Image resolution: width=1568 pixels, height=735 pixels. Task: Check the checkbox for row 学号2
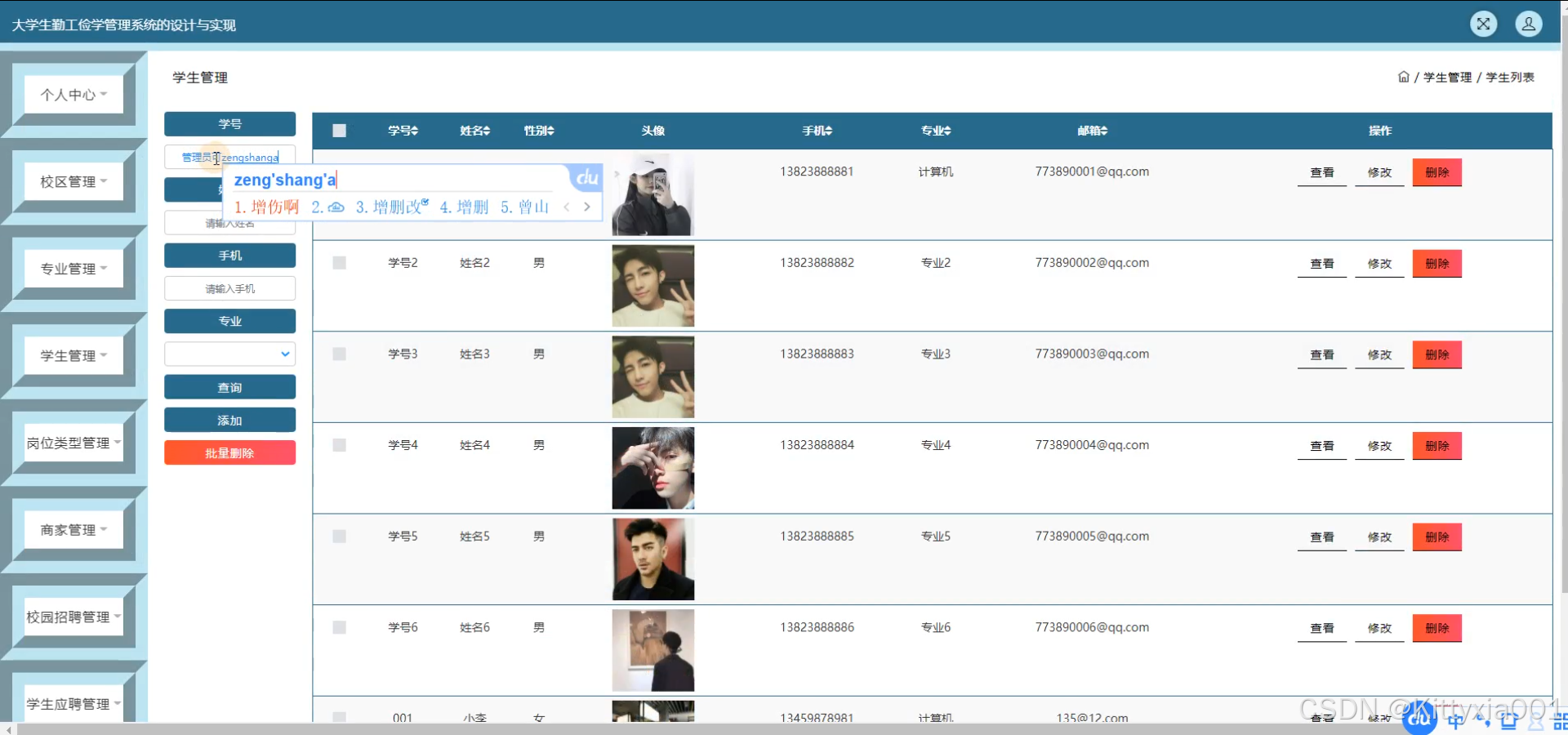coord(340,263)
